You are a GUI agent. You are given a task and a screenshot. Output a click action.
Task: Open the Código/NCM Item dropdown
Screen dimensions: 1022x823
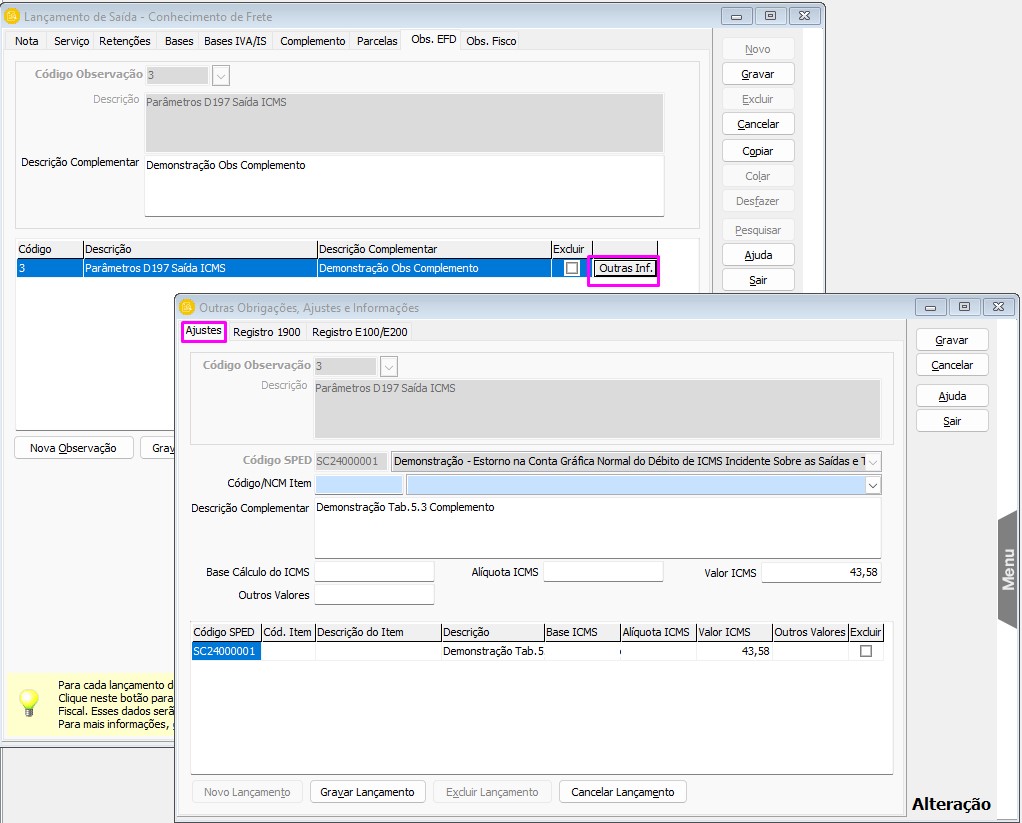click(x=872, y=485)
